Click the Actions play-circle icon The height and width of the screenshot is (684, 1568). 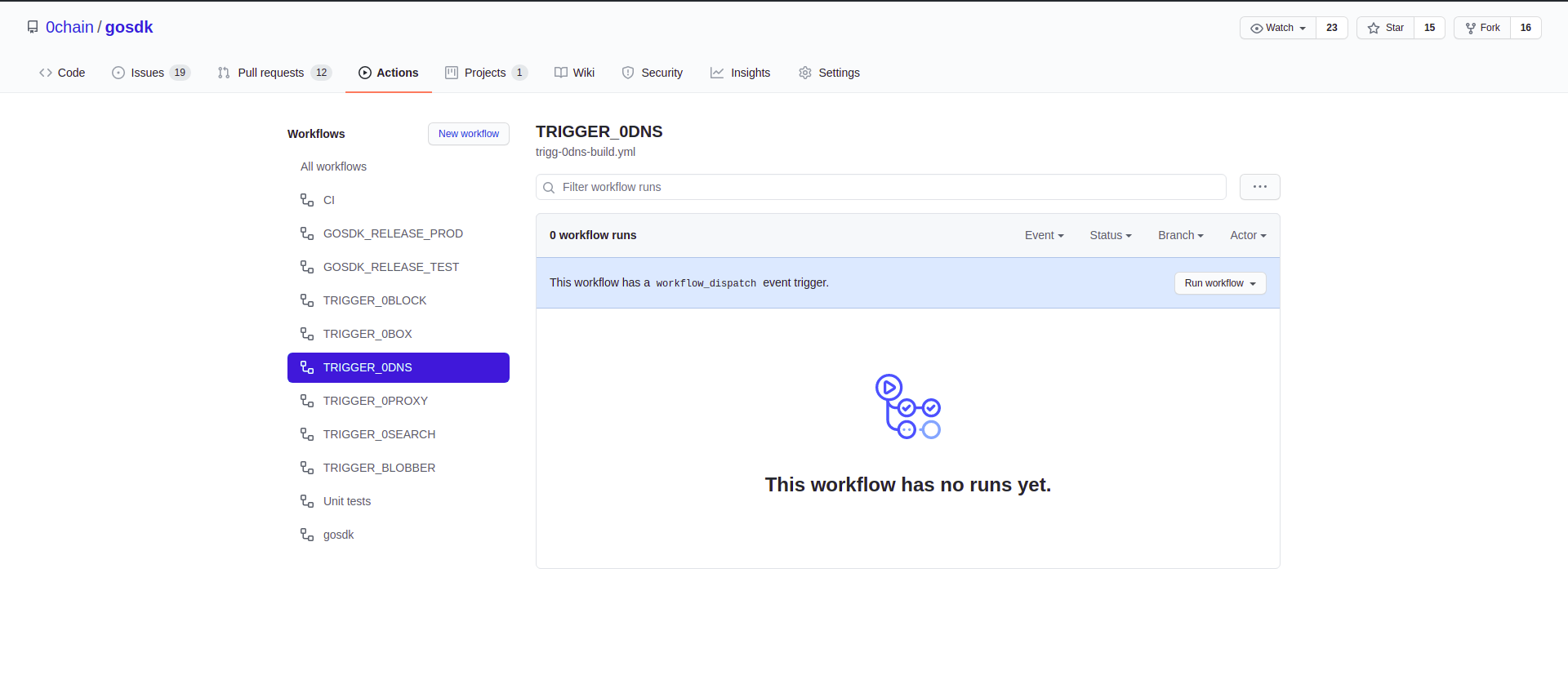pos(365,73)
